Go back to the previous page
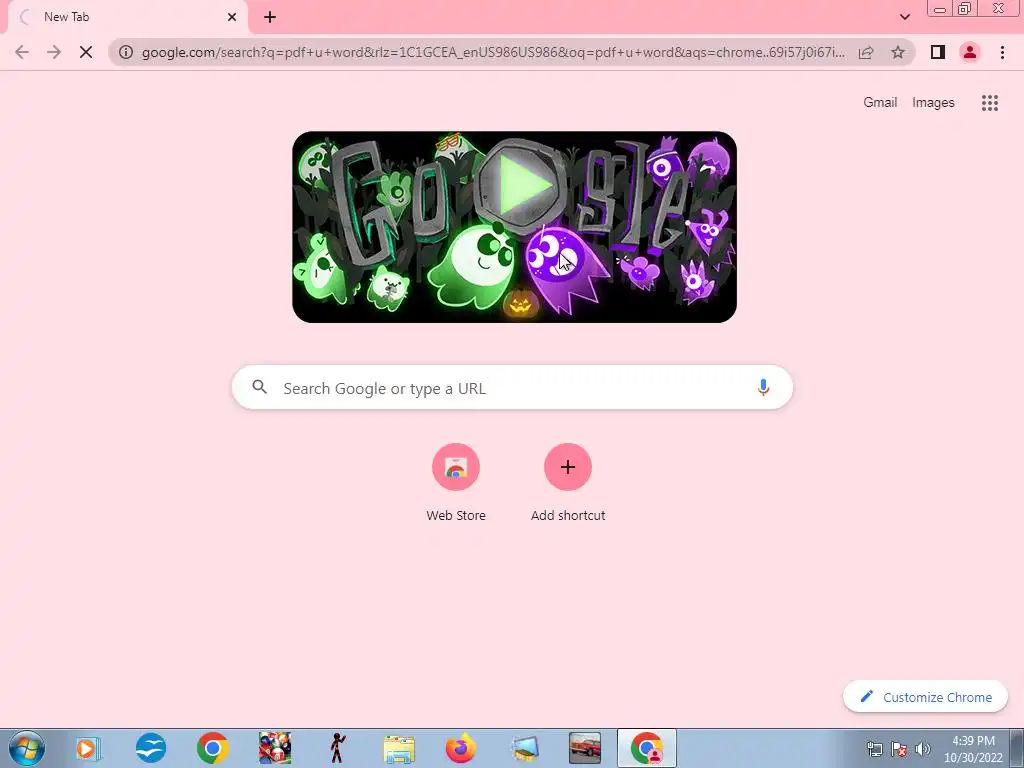 tap(22, 52)
